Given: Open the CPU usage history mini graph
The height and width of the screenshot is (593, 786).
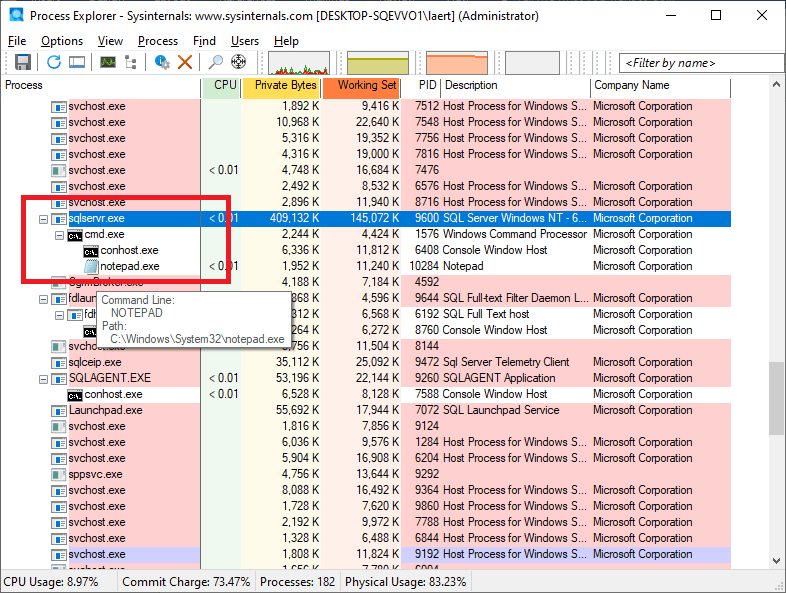Looking at the screenshot, I should (299, 62).
